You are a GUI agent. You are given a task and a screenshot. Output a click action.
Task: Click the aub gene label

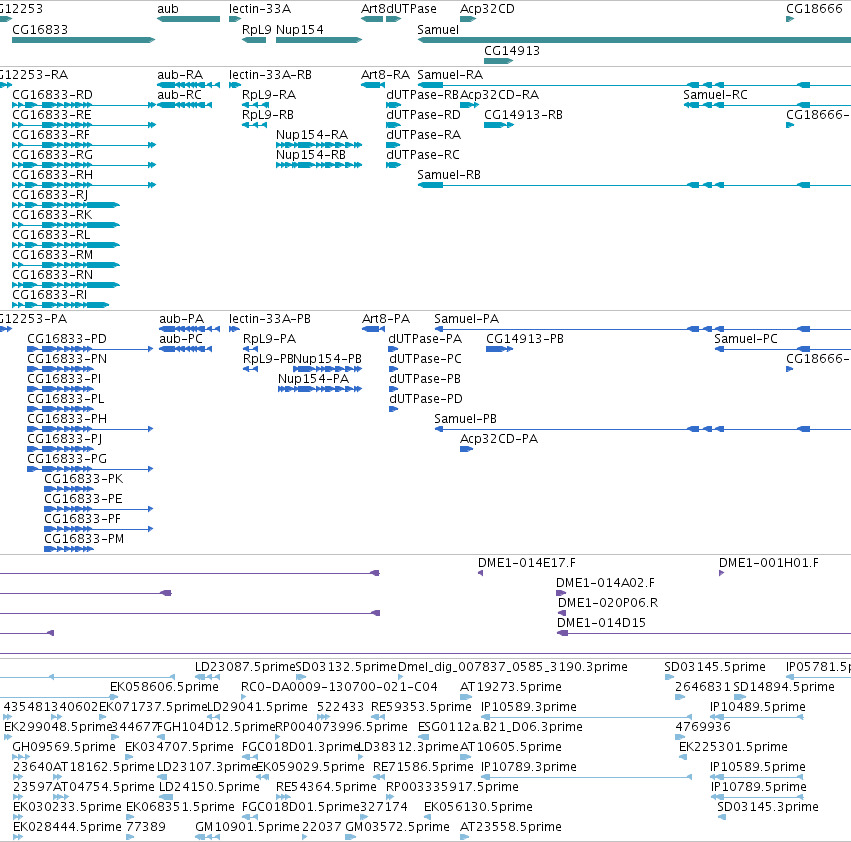(x=168, y=9)
